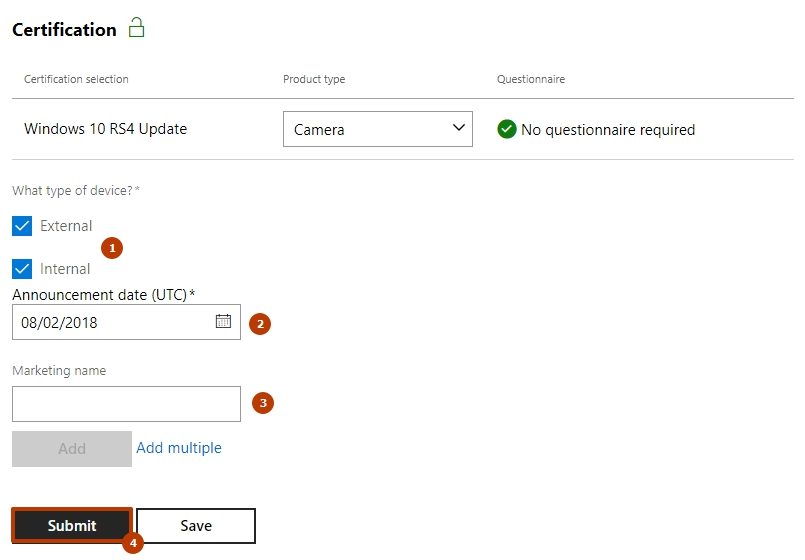Click the numbered callout marker 2

(260, 324)
